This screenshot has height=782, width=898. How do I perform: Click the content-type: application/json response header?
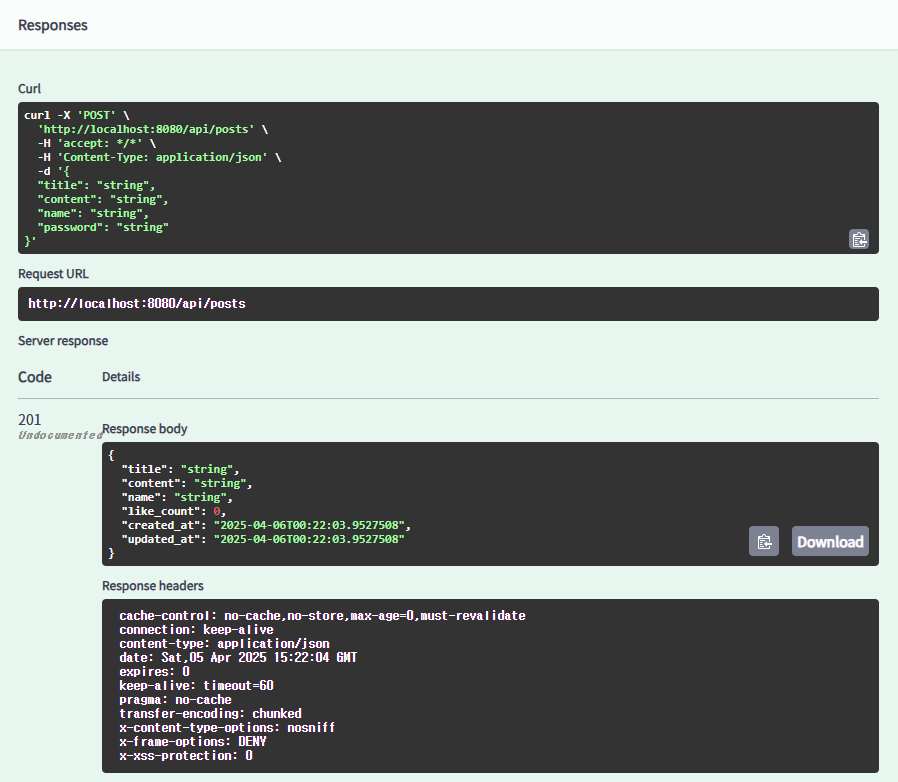coord(224,643)
